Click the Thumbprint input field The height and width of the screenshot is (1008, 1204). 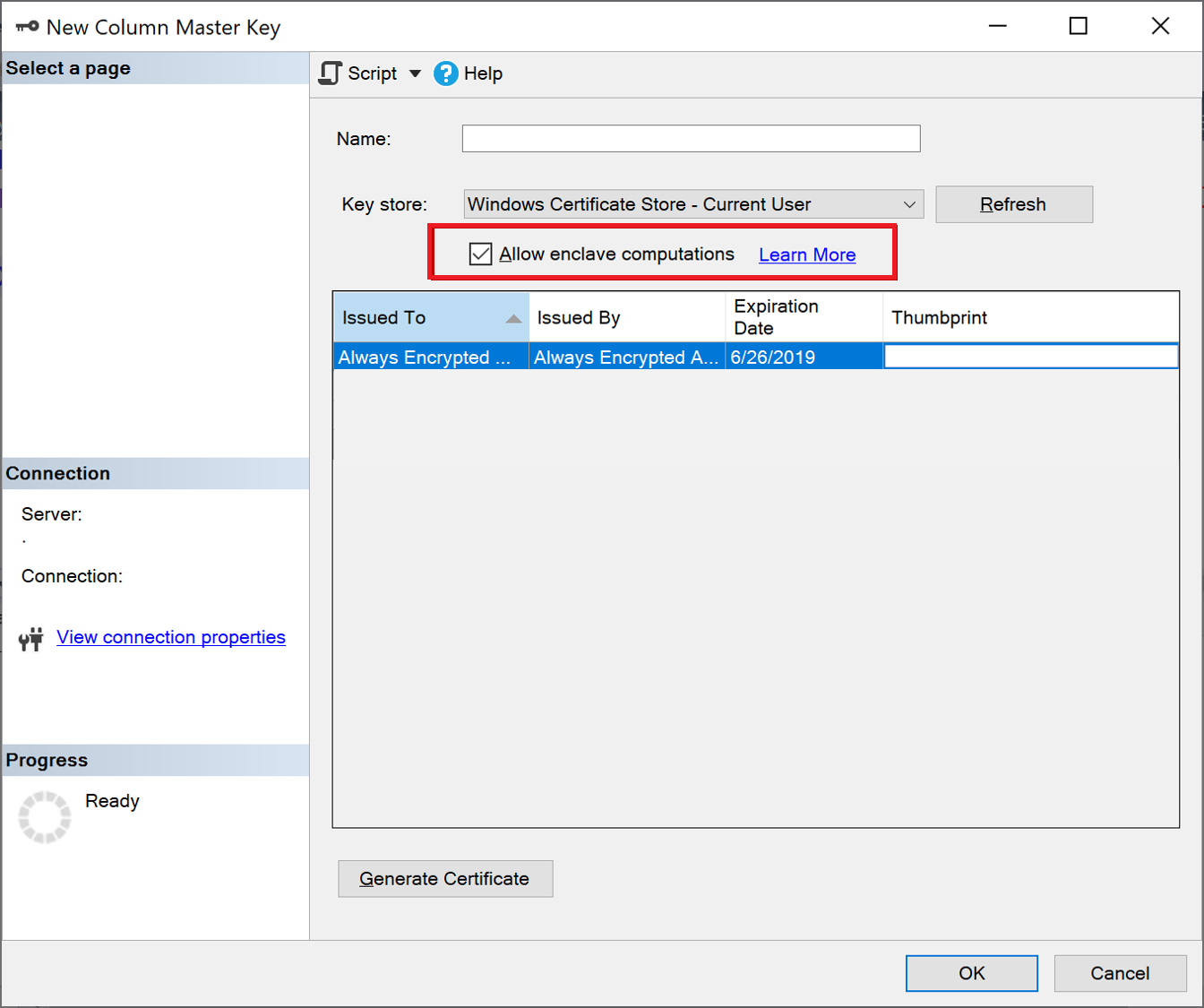(x=1030, y=356)
